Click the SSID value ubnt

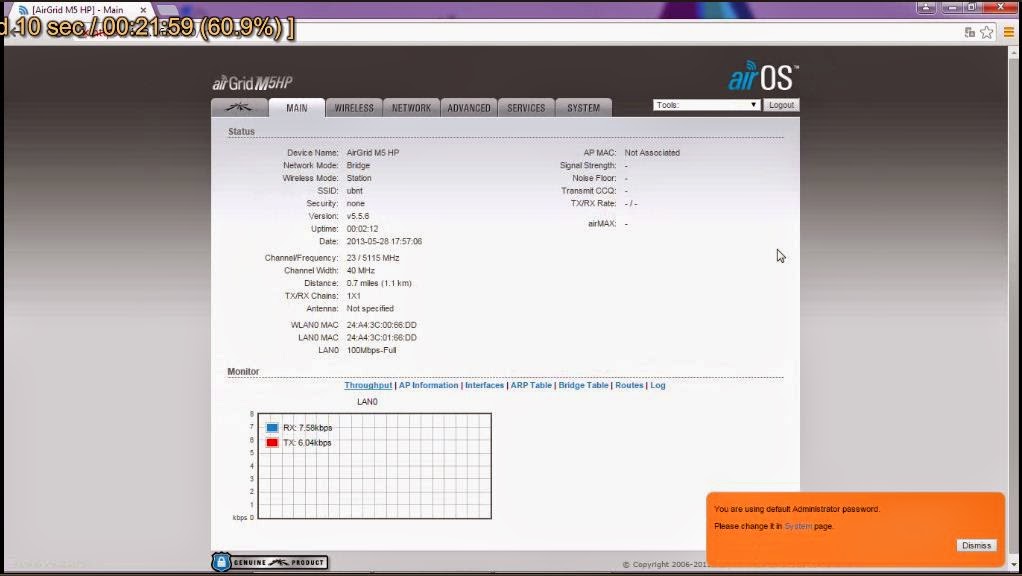[x=355, y=191]
